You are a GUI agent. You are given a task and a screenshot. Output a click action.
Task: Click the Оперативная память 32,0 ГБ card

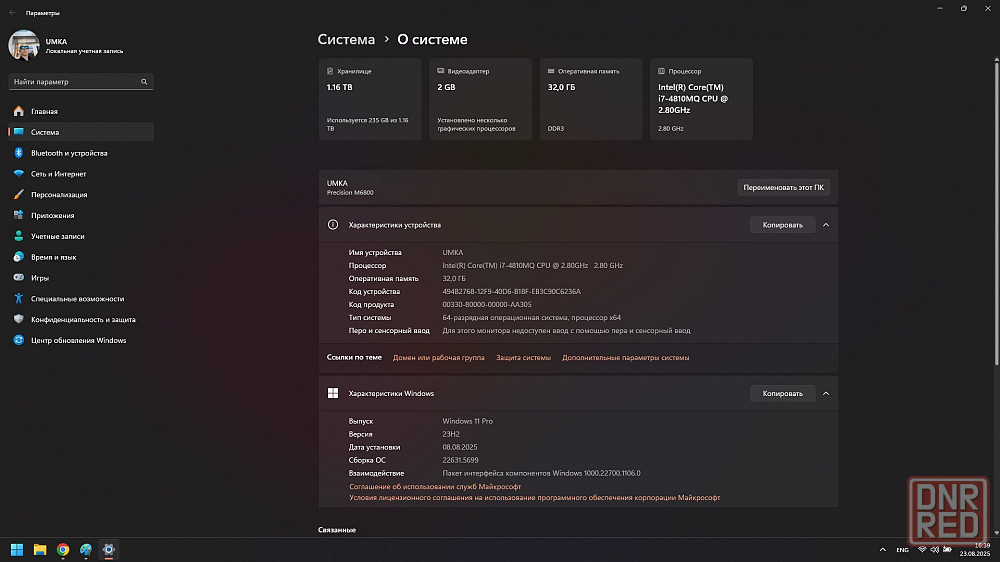pyautogui.click(x=591, y=100)
